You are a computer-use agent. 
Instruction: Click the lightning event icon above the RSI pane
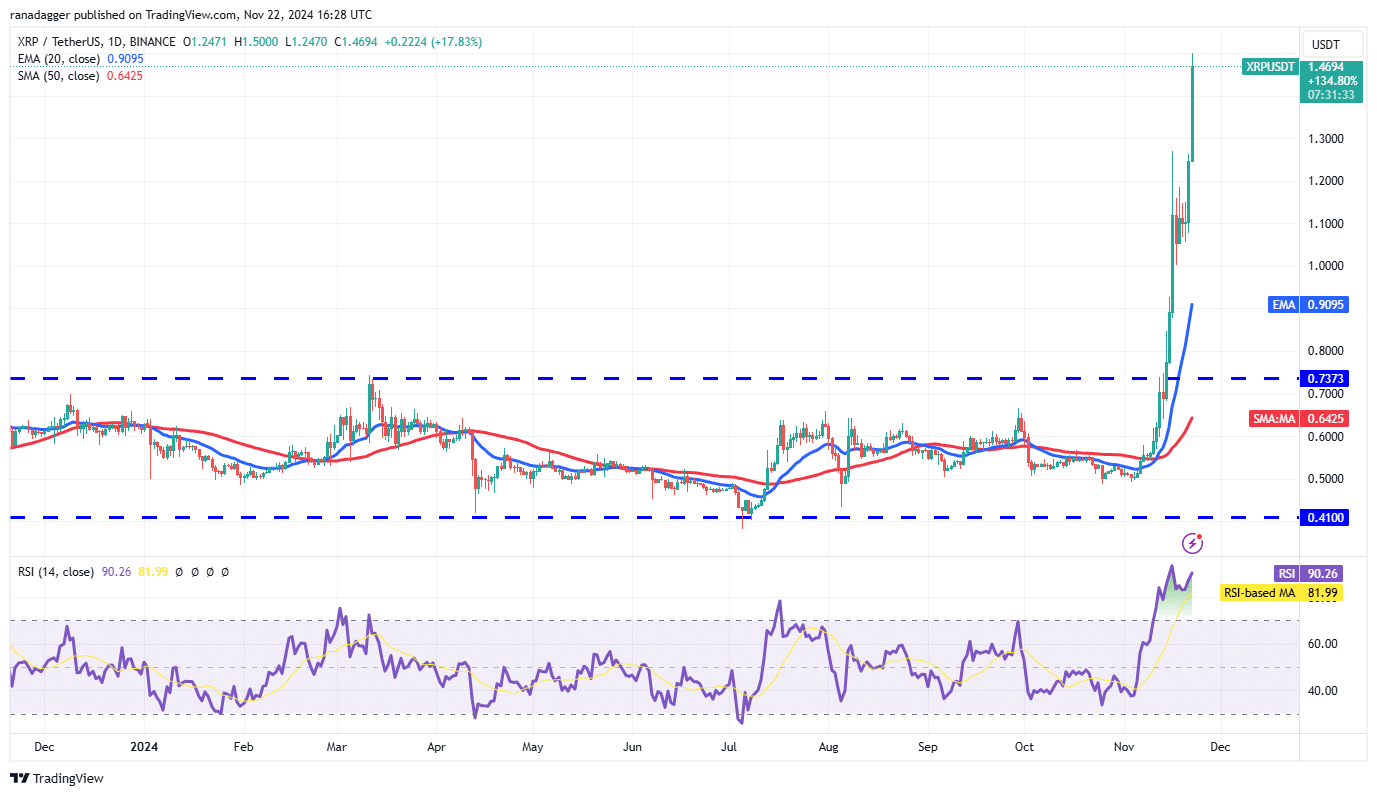click(x=1192, y=543)
